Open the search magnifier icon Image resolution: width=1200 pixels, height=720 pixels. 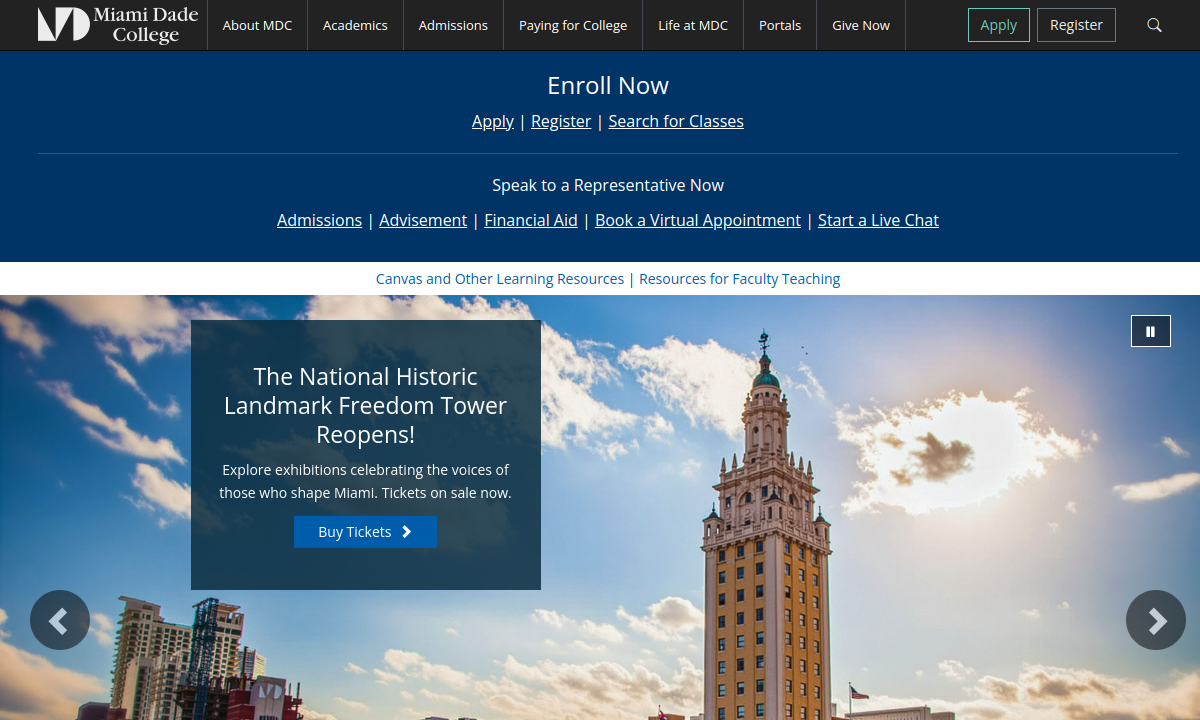pyautogui.click(x=1154, y=25)
